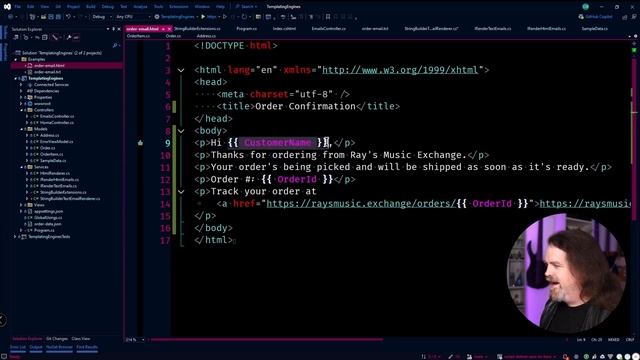
Task: Switch to StringBuilderExtensions.cs tab
Action: point(197,29)
